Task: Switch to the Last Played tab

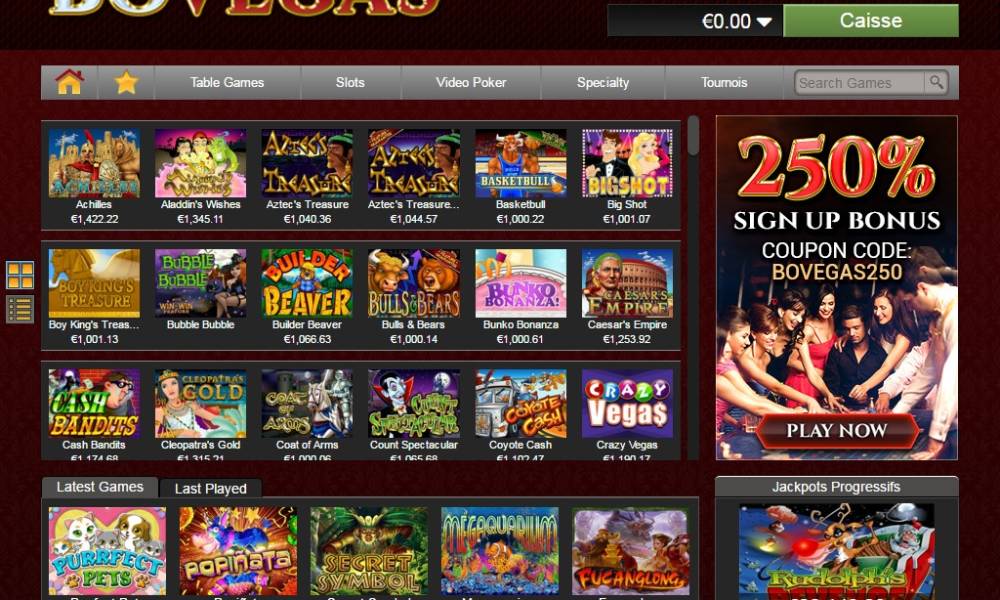Action: point(210,488)
